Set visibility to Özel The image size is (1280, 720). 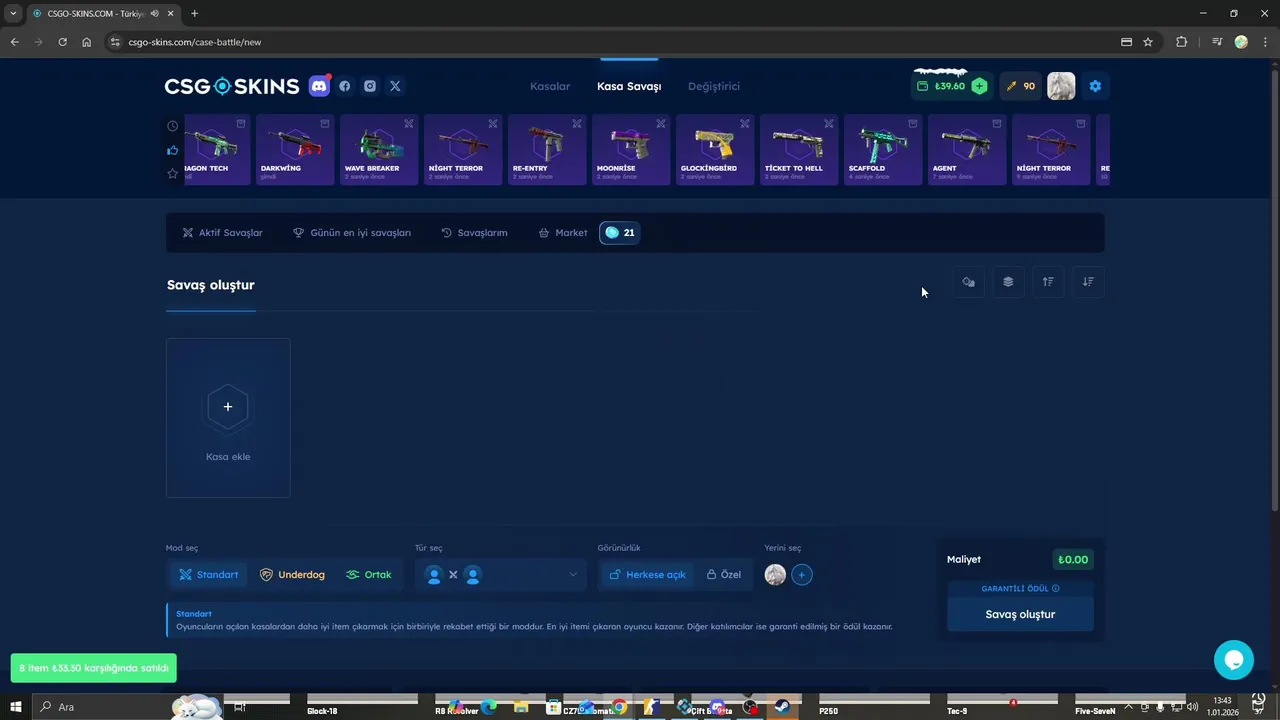(x=724, y=575)
